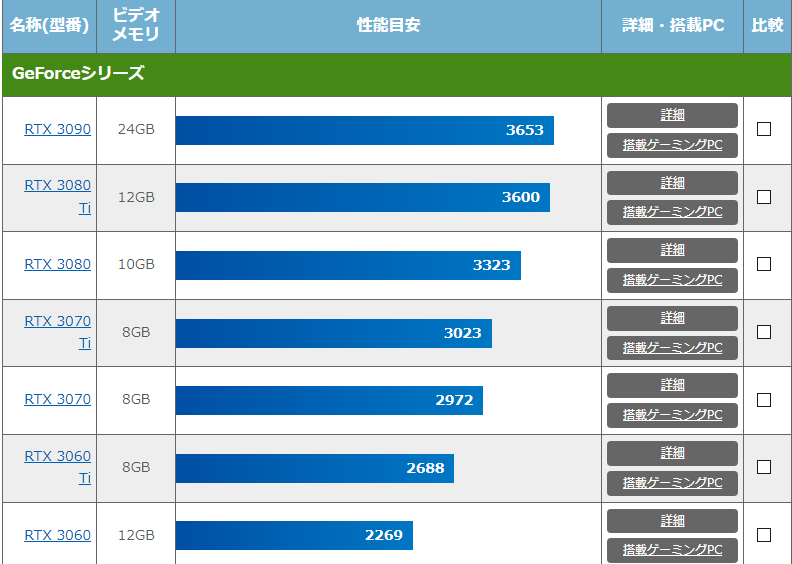Viewport: 792px width, 564px height.
Task: Click the 8GB cell in RTX 3060 Ti row
Action: click(136, 467)
